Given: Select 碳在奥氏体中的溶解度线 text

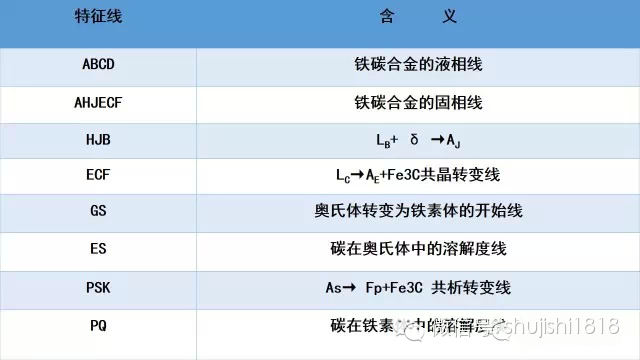Looking at the screenshot, I should click(x=418, y=249).
